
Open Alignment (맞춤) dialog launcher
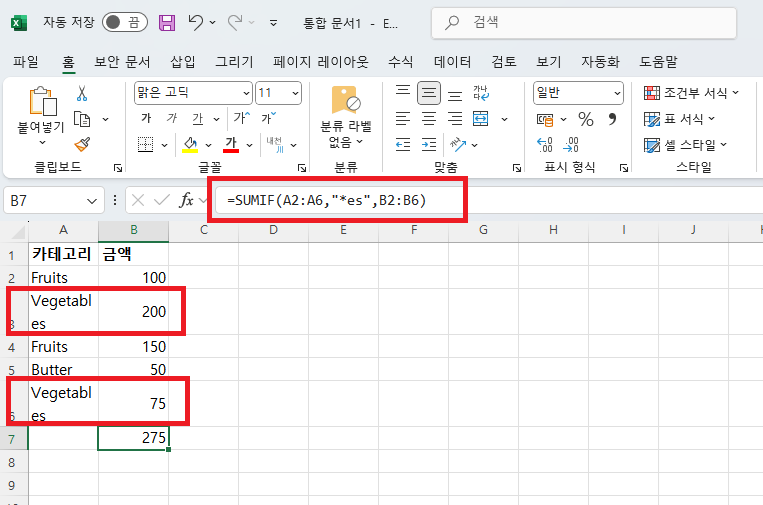tap(516, 168)
